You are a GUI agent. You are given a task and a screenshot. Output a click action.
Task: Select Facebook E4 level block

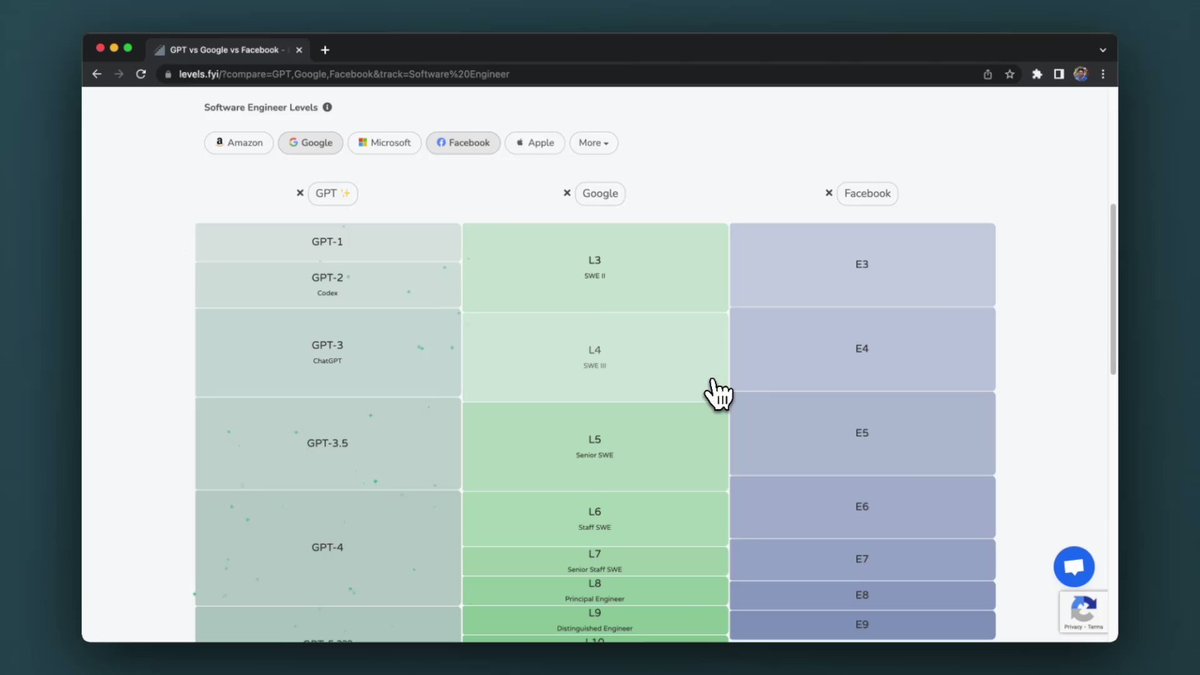(x=862, y=349)
